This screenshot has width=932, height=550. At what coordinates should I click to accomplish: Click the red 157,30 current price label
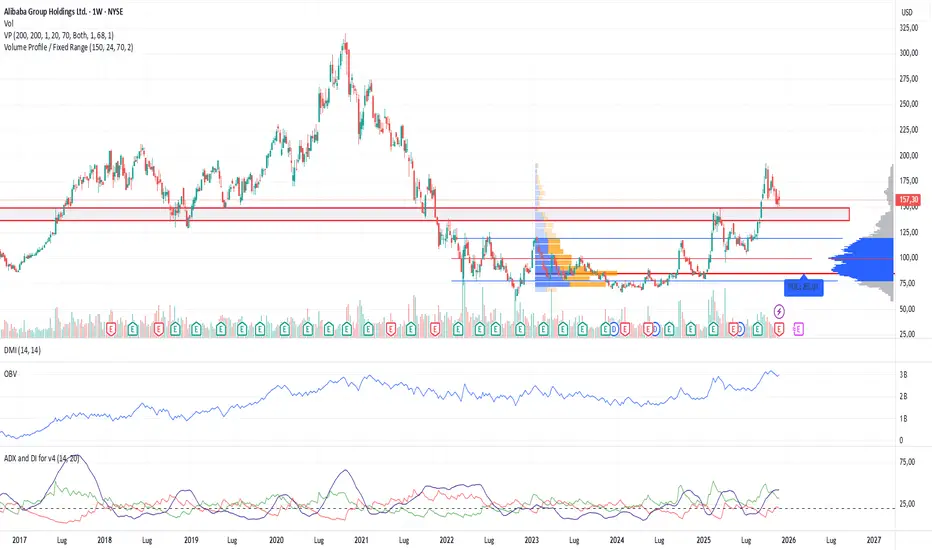[x=909, y=200]
